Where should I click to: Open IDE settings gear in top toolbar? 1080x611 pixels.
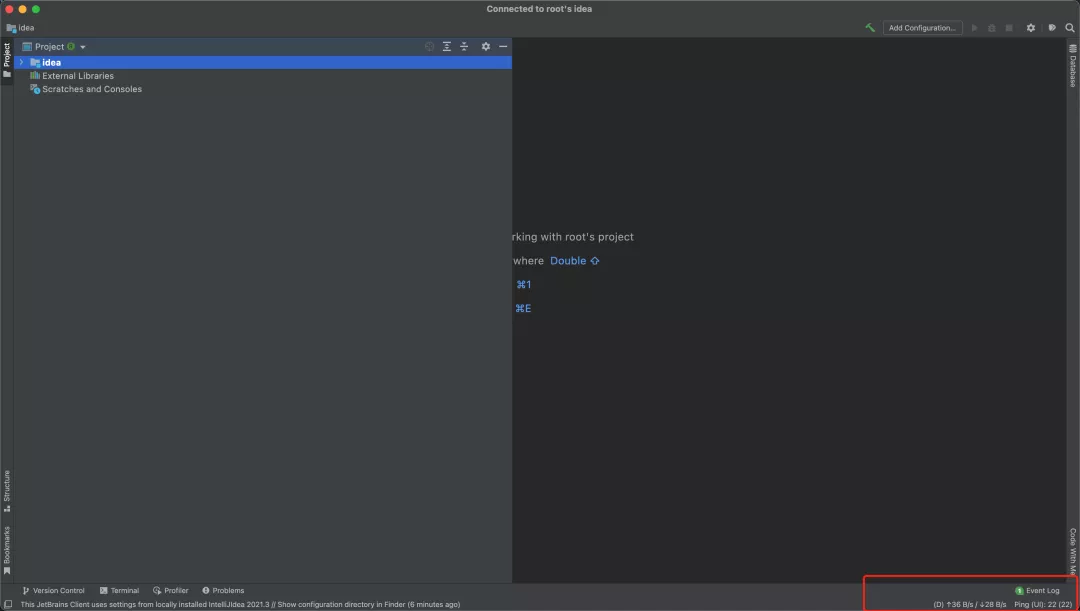tap(1030, 28)
